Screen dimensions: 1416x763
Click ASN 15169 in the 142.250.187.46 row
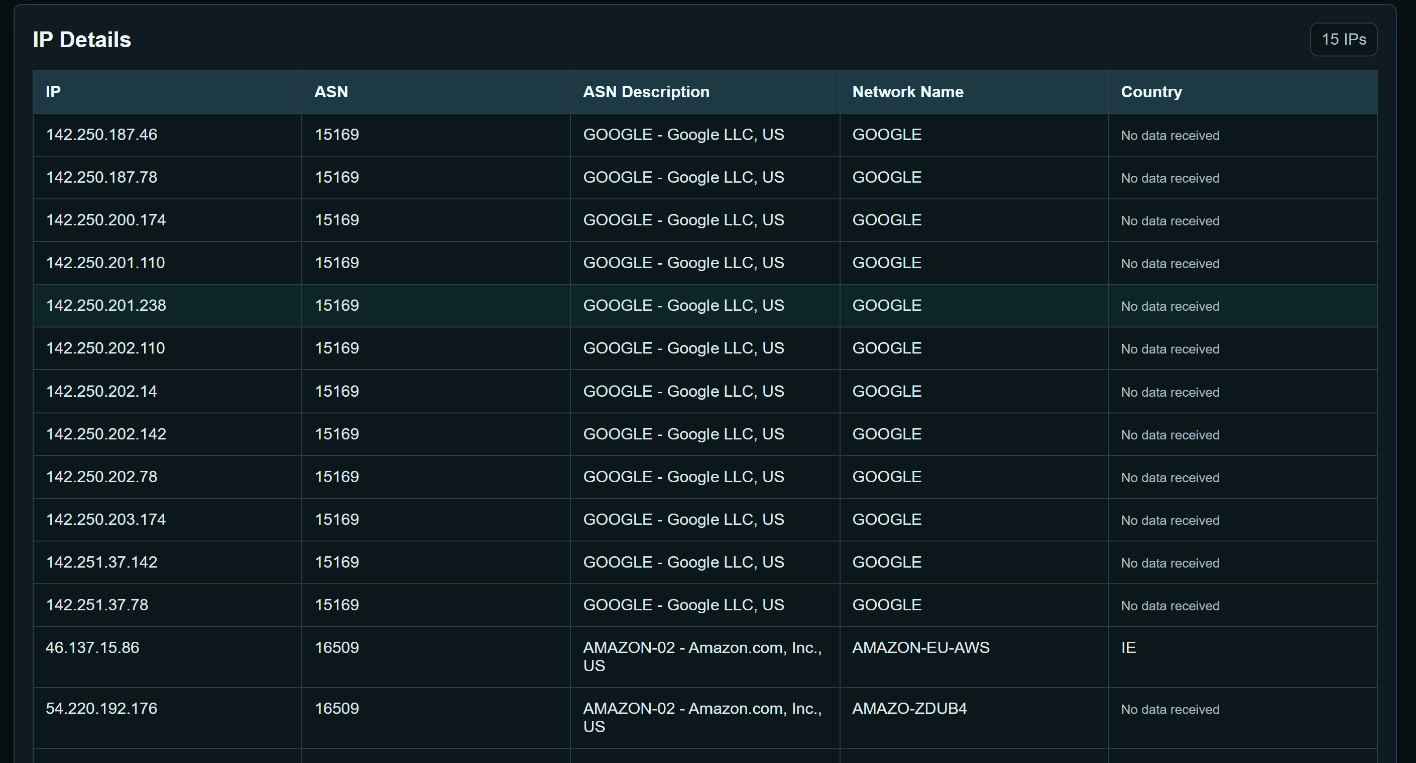click(337, 135)
